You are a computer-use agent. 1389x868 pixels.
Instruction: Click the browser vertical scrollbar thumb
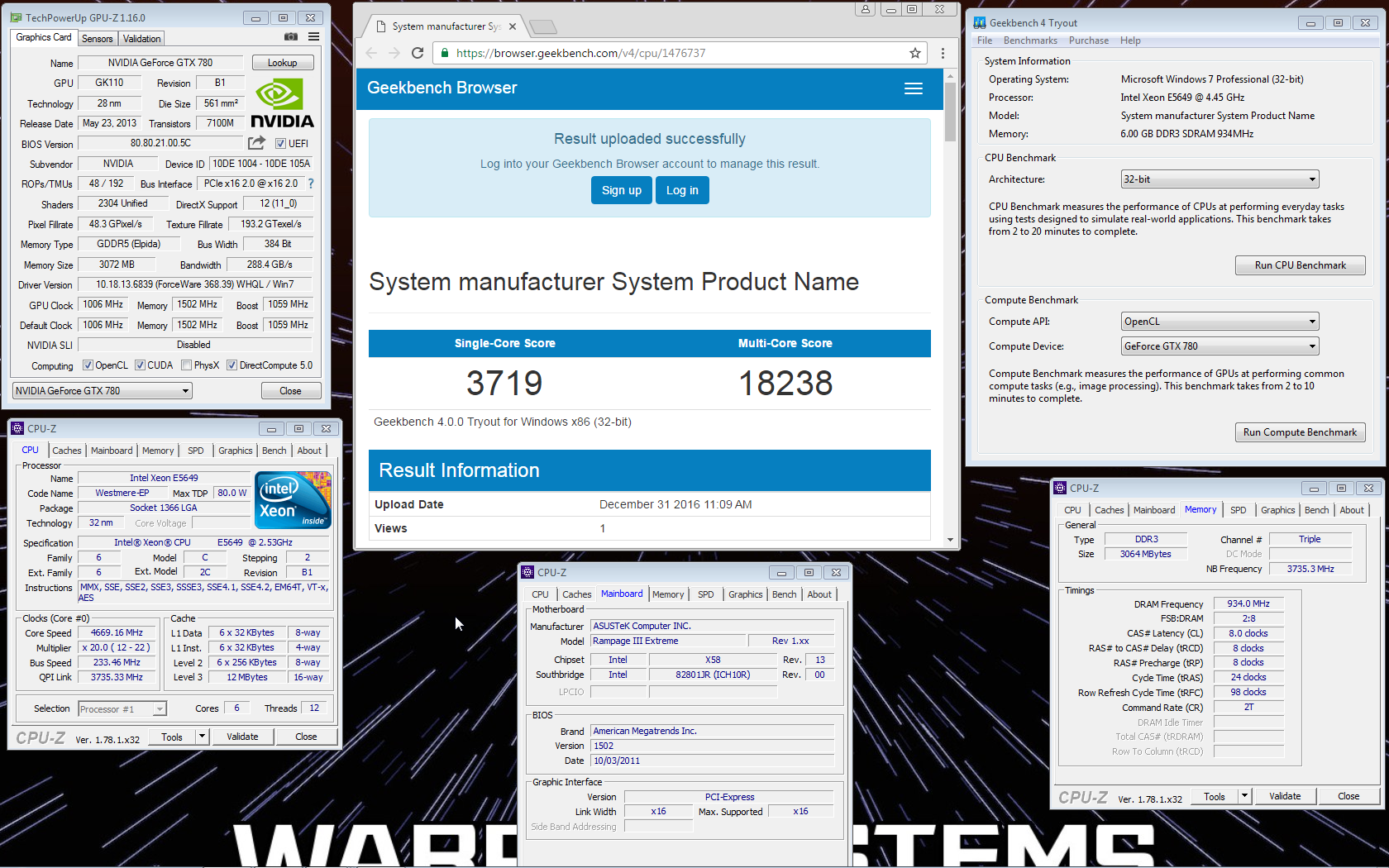coord(950,112)
